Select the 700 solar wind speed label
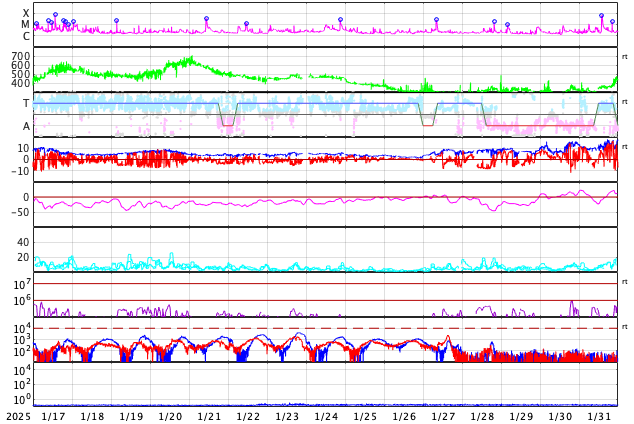Viewport: 634px width, 424px height. [x=20, y=57]
